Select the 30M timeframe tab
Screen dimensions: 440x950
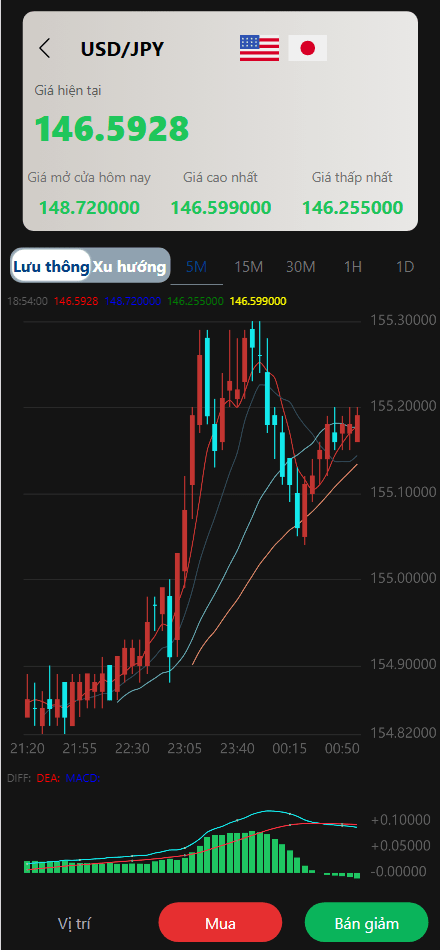pyautogui.click(x=301, y=267)
